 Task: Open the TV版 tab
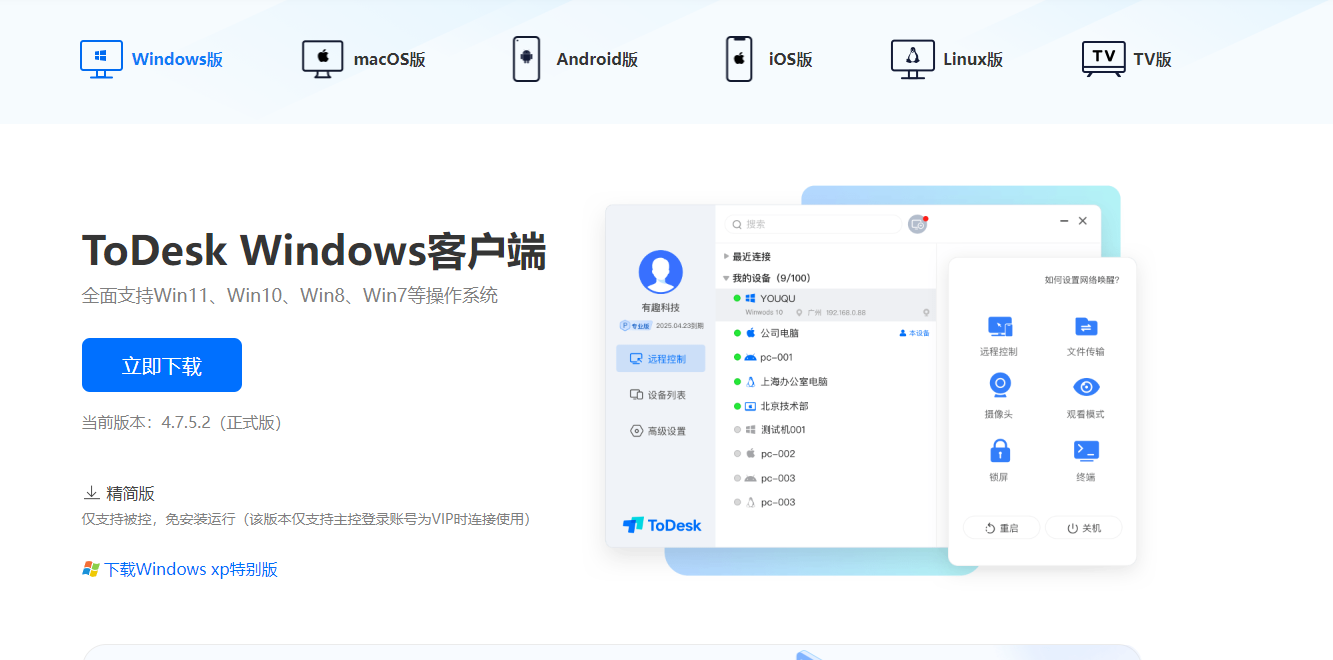coord(1127,59)
